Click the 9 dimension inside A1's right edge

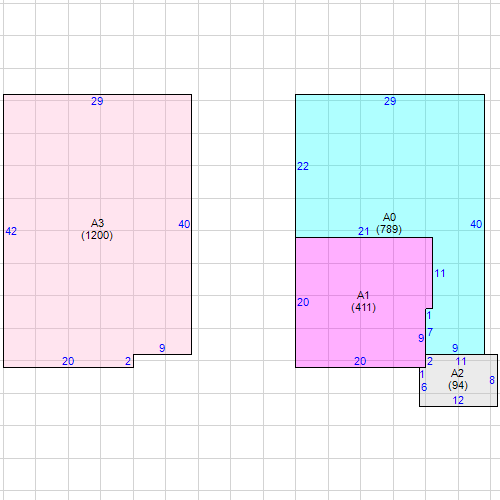(421, 338)
